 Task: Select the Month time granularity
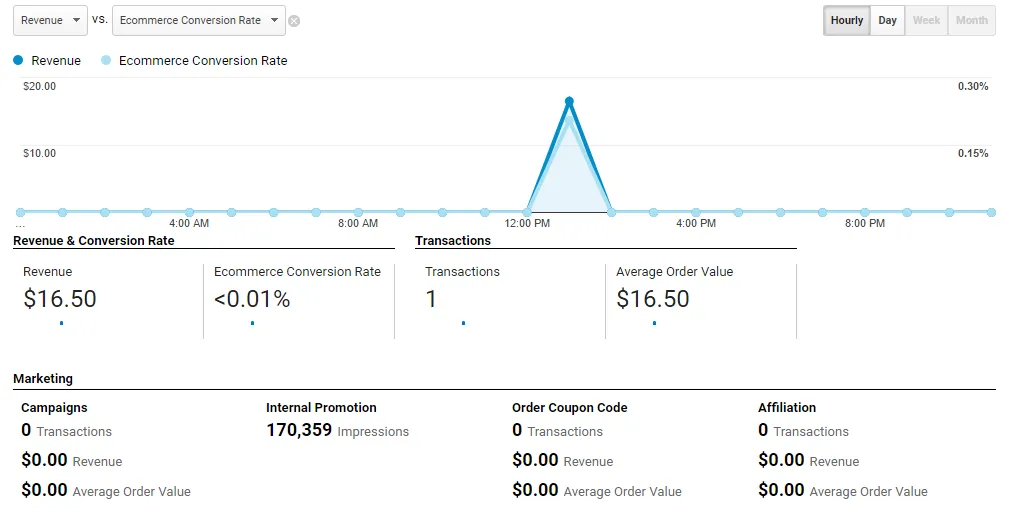coord(971,20)
